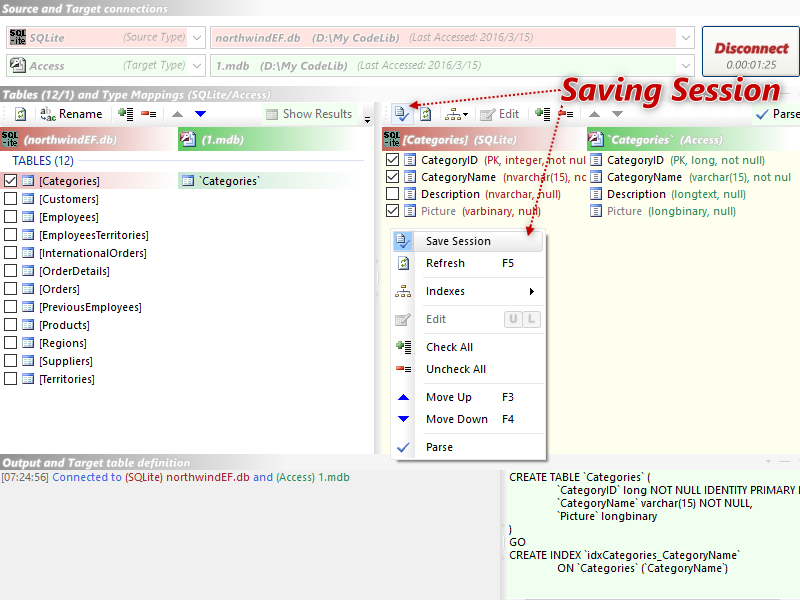The height and width of the screenshot is (600, 800).
Task: Check the [EmployeesTerritories] table checkbox
Action: 10,234
